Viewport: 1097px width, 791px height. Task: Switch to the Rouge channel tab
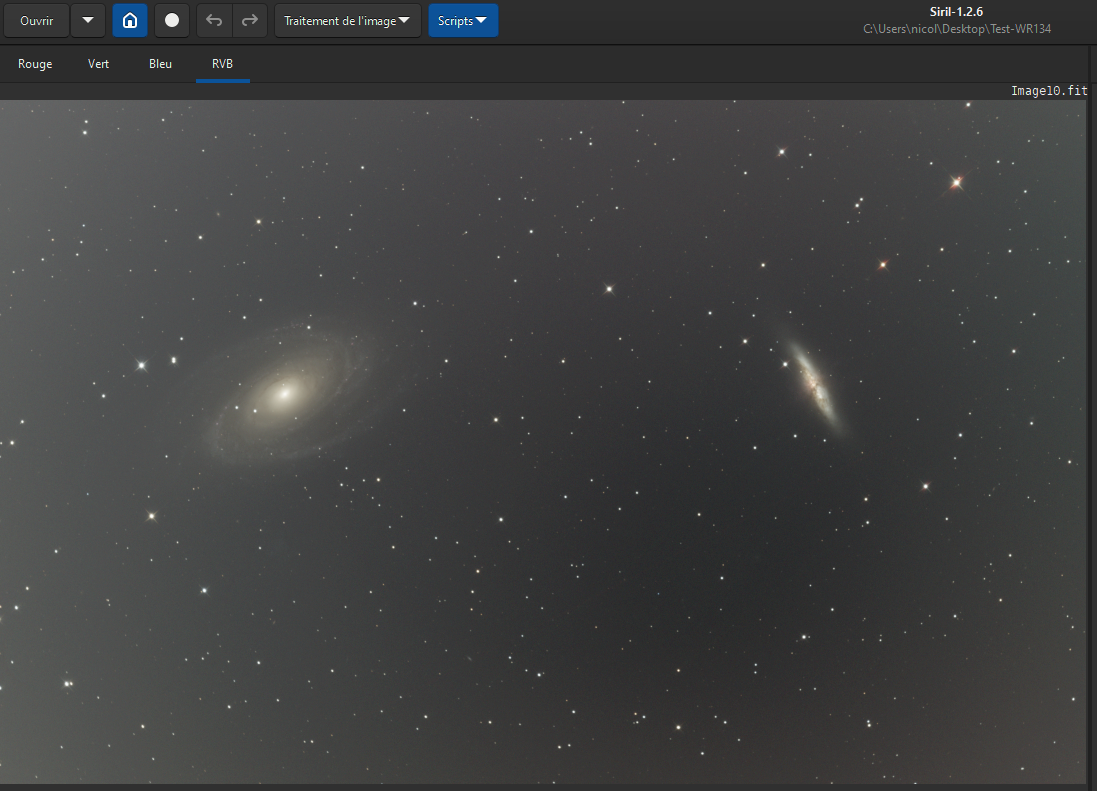[x=35, y=64]
